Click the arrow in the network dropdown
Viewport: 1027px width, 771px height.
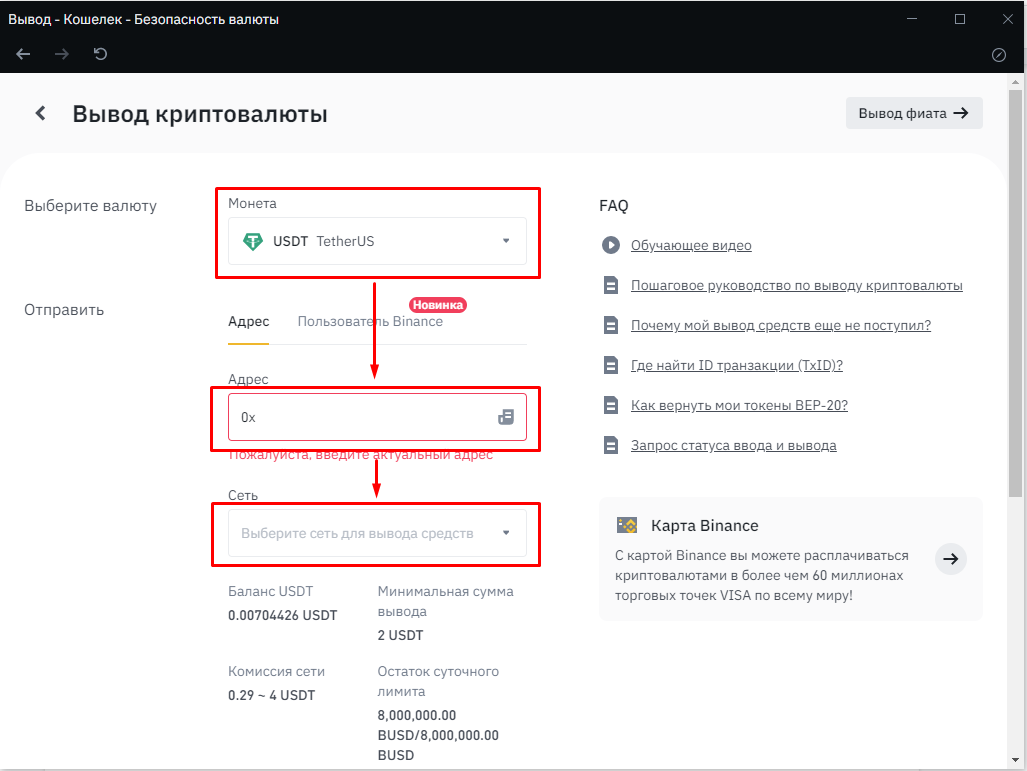pos(506,533)
